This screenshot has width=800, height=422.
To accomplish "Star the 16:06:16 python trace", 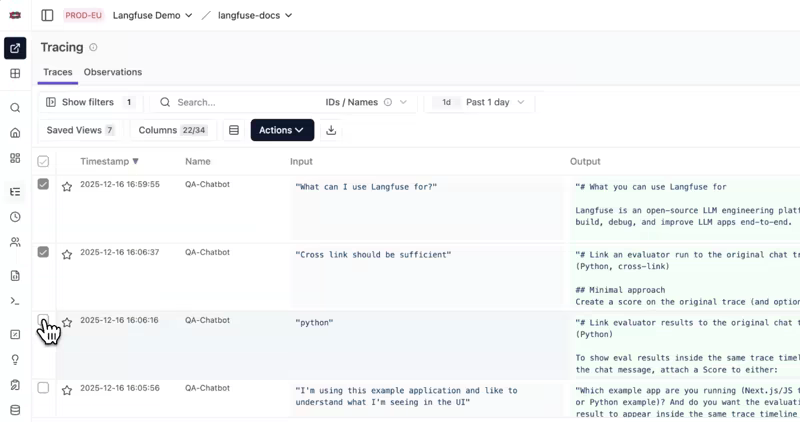I will pyautogui.click(x=67, y=322).
